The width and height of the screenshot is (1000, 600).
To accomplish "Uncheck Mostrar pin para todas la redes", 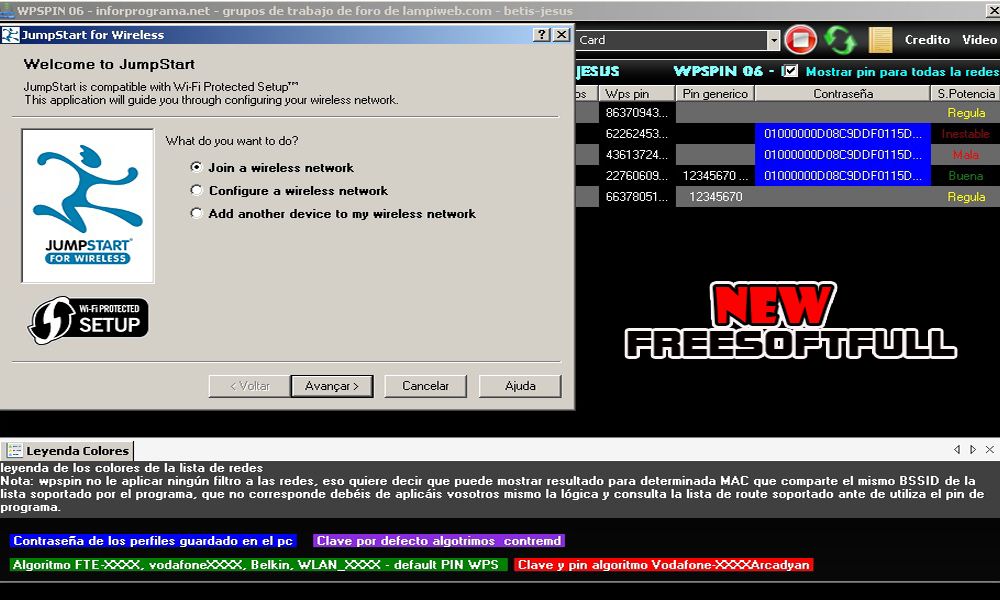I will [791, 72].
